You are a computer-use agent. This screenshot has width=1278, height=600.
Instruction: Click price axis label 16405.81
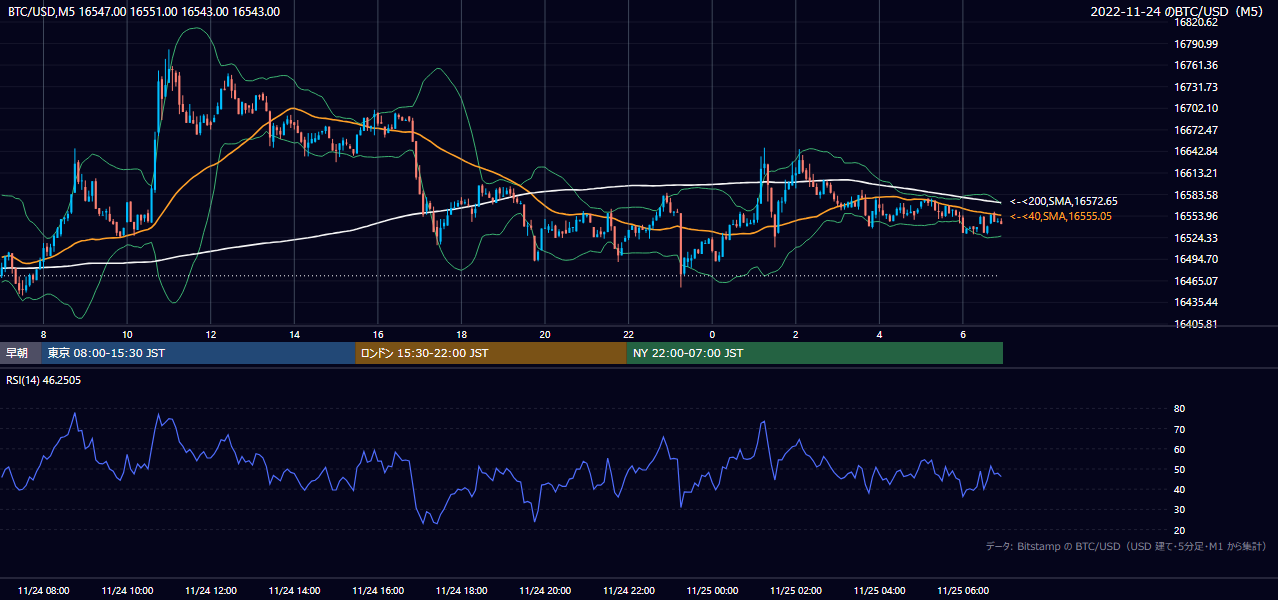click(x=1195, y=324)
